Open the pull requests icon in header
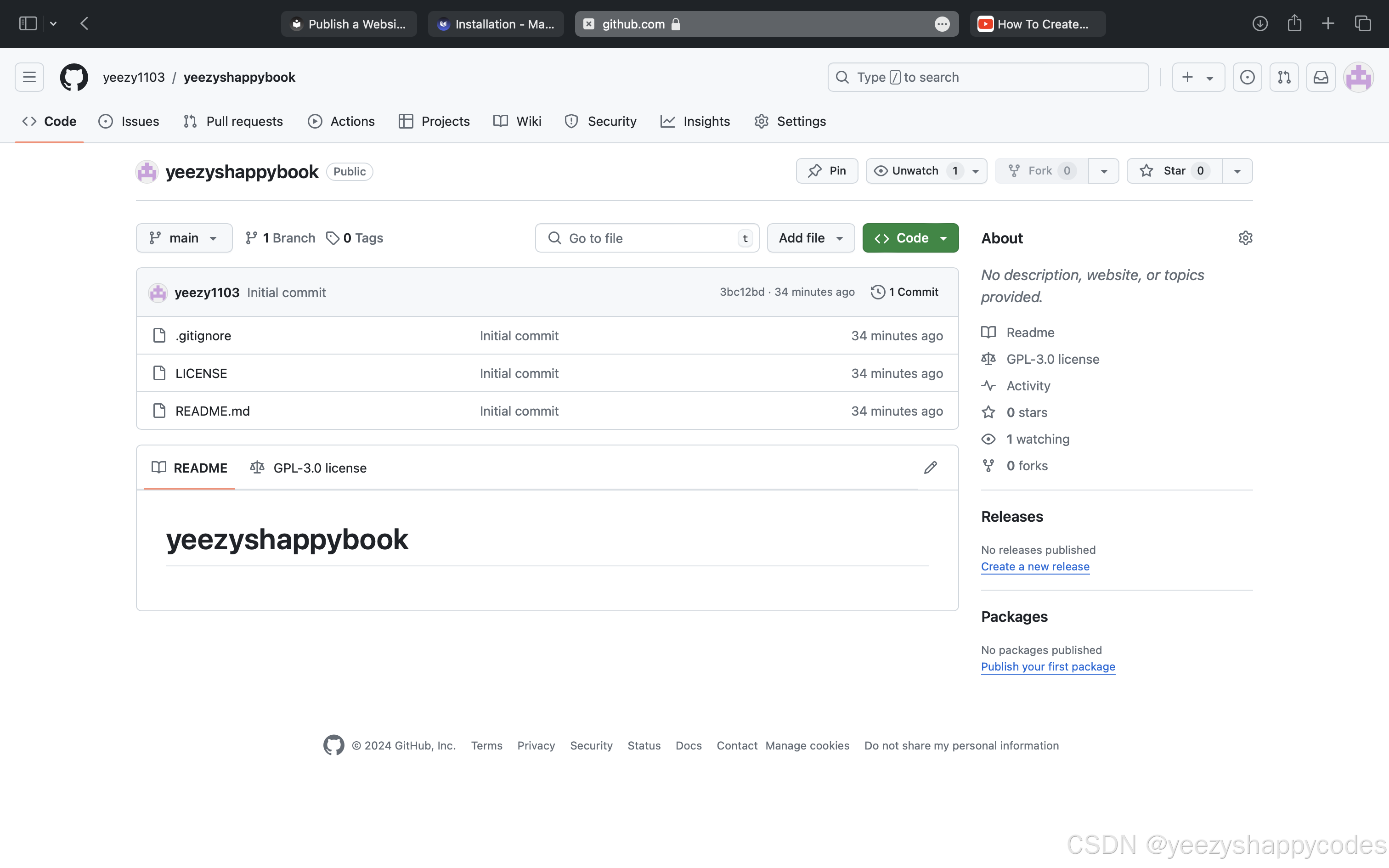Image resolution: width=1389 pixels, height=868 pixels. [x=1284, y=77]
